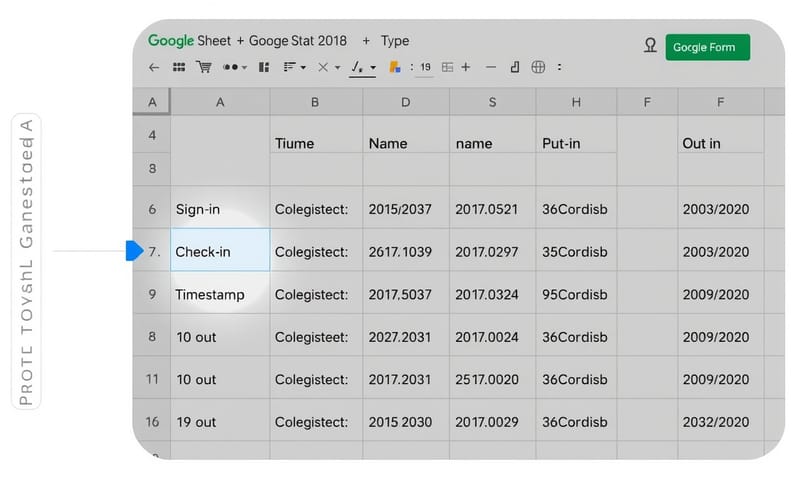Image resolution: width=800 pixels, height=480 pixels.
Task: Click the cell 2017.0324
Action: tap(492, 294)
